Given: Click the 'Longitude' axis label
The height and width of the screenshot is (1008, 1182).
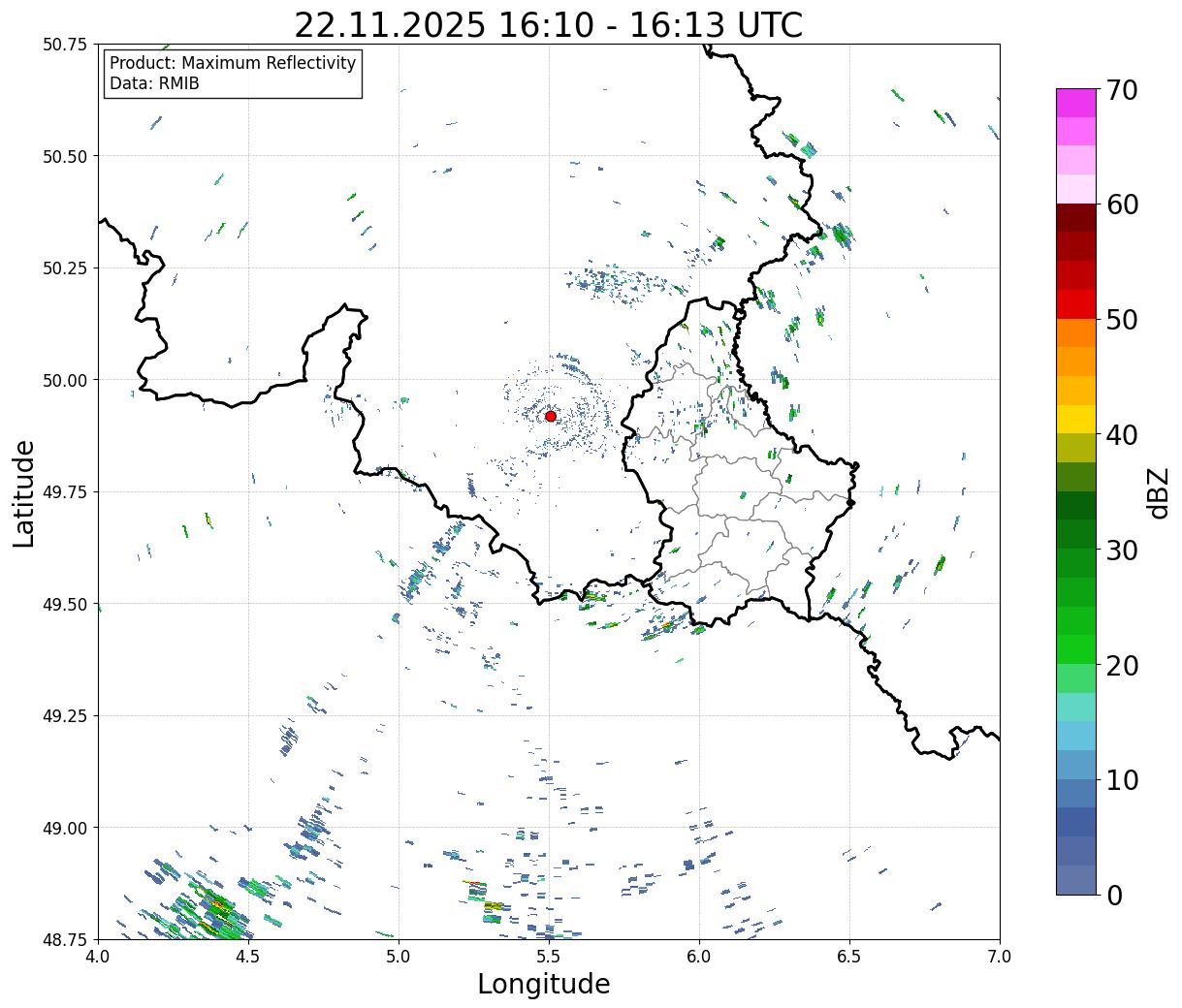Looking at the screenshot, I should (544, 984).
